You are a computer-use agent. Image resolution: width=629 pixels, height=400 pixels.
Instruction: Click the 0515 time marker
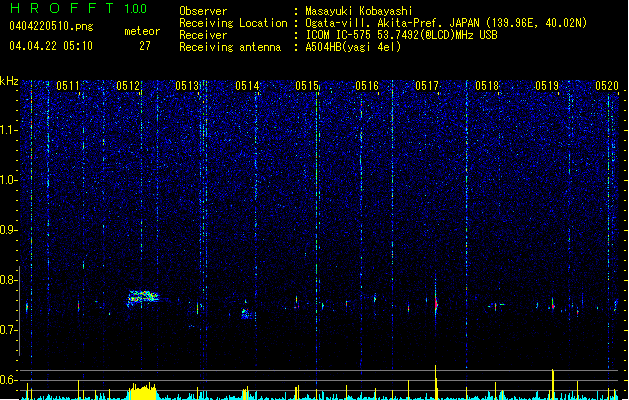[307, 85]
